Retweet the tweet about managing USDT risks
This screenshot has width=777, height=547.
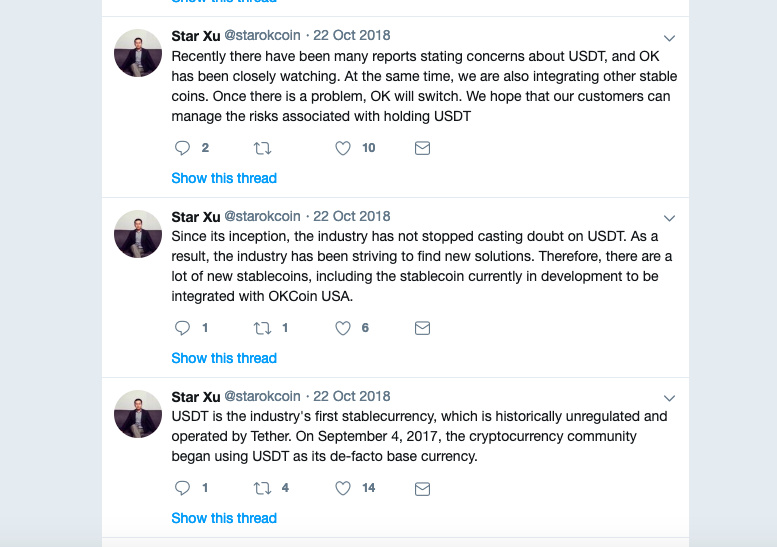pyautogui.click(x=262, y=148)
